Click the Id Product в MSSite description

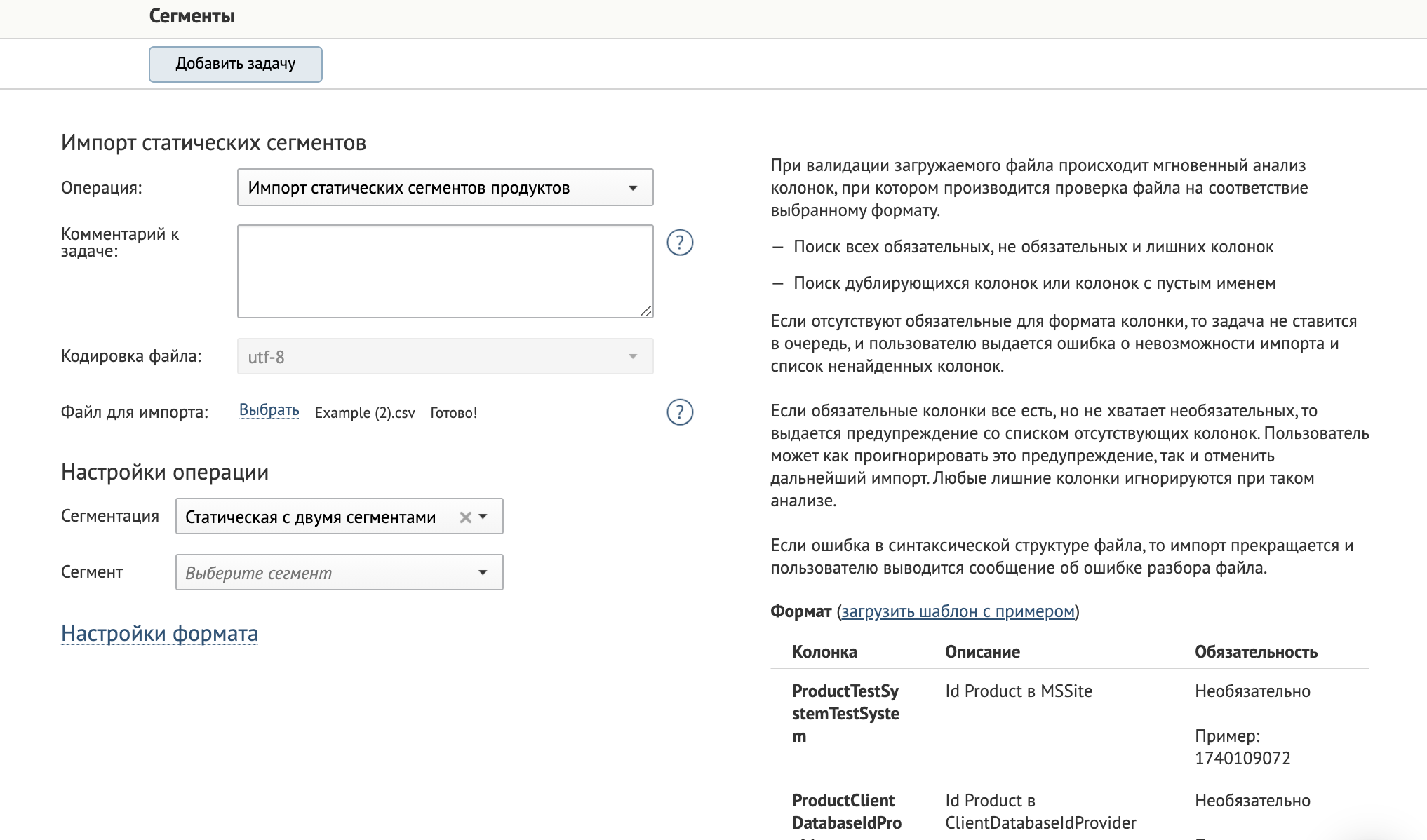pyautogui.click(x=1019, y=691)
